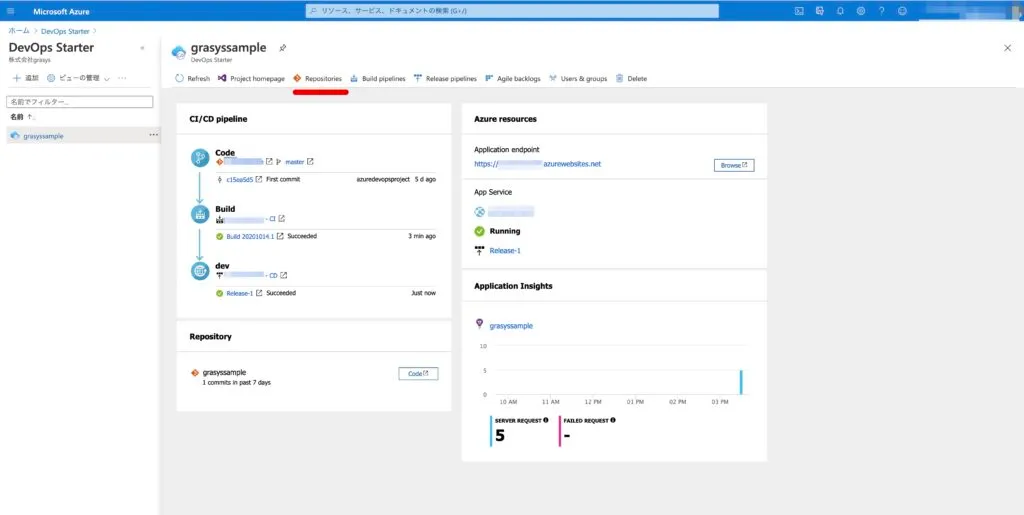This screenshot has width=1024, height=515.
Task: Click the dev stage circle icon
Action: (x=200, y=271)
